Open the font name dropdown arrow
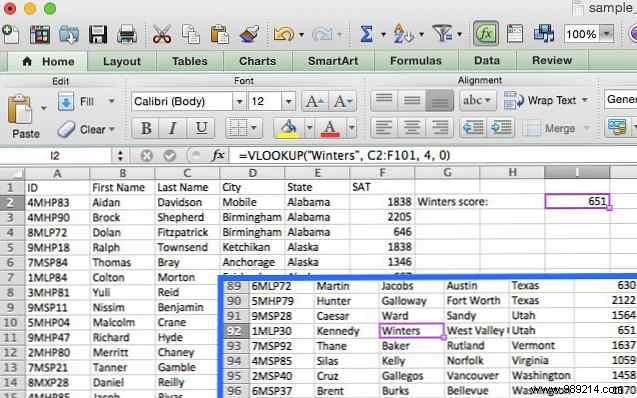Image resolution: width=637 pixels, height=398 pixels. (239, 101)
